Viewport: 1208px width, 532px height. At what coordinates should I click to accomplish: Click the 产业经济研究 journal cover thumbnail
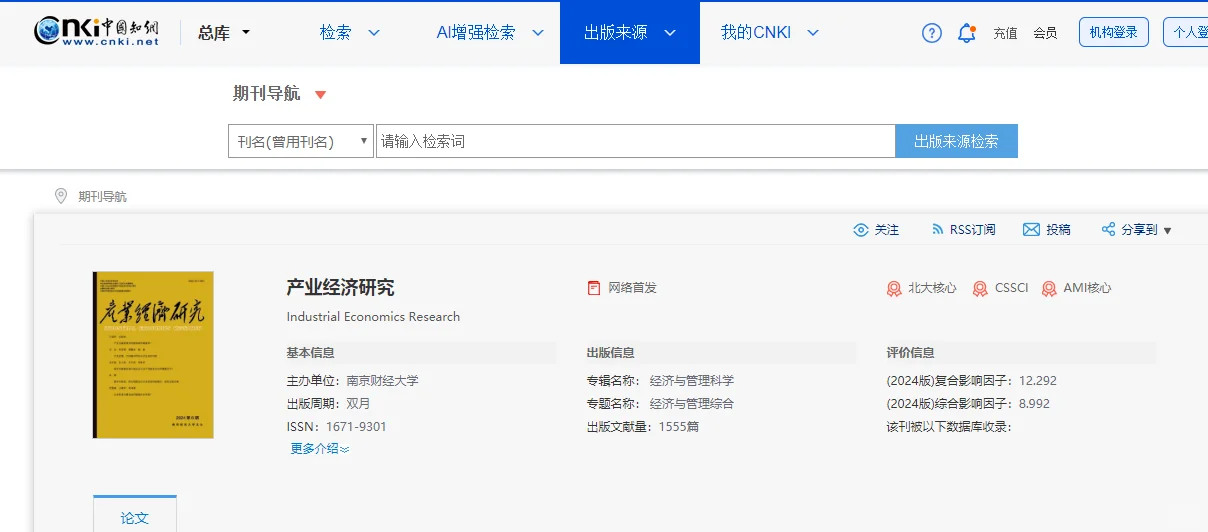(x=153, y=355)
